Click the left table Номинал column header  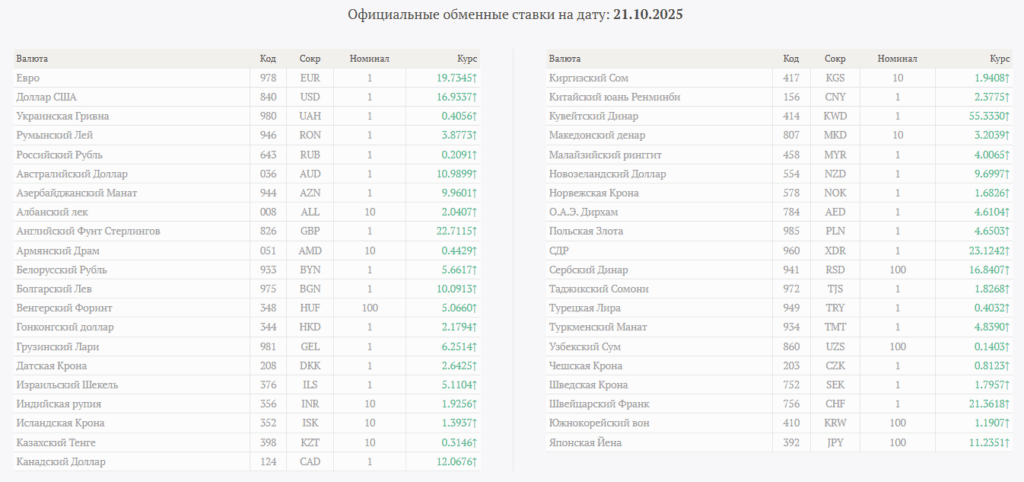click(x=369, y=59)
